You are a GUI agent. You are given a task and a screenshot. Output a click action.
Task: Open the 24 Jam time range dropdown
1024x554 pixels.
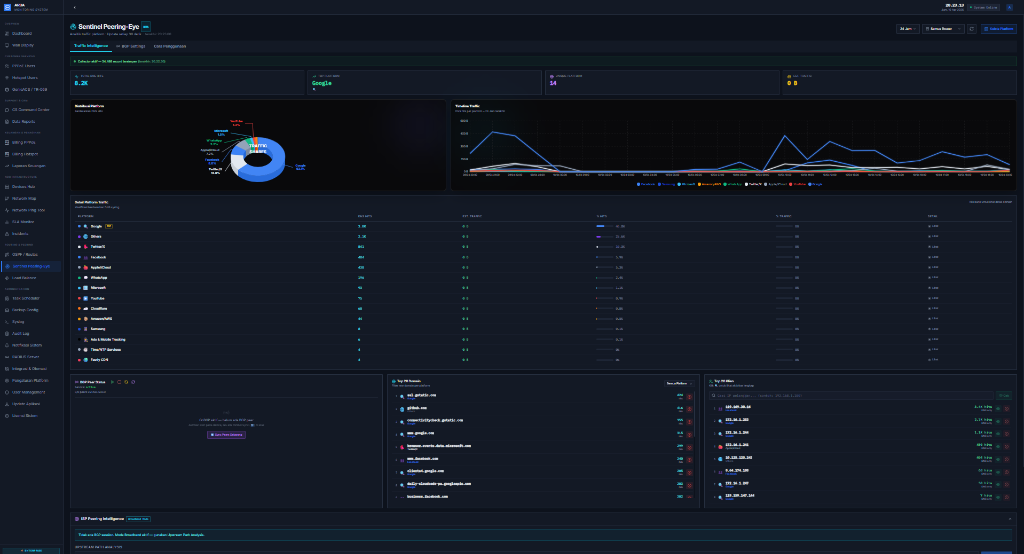pos(908,29)
